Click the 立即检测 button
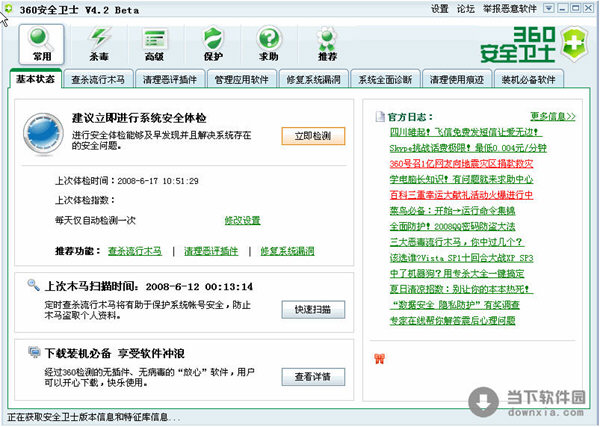Viewport: 600px width, 427px height. coord(313,136)
